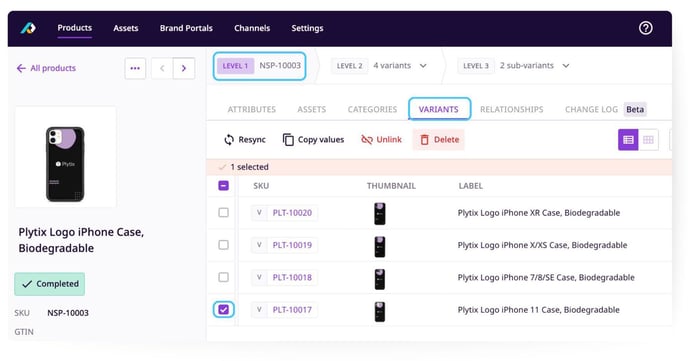688x361 pixels.
Task: Switch to list view icon
Action: (628, 140)
